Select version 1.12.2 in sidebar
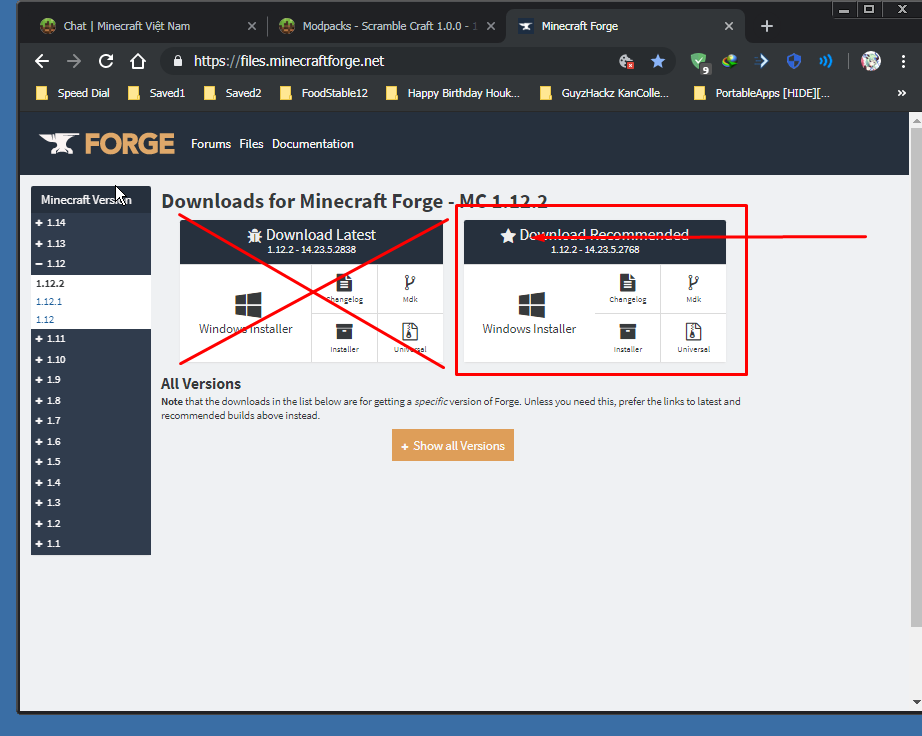 click(x=50, y=283)
